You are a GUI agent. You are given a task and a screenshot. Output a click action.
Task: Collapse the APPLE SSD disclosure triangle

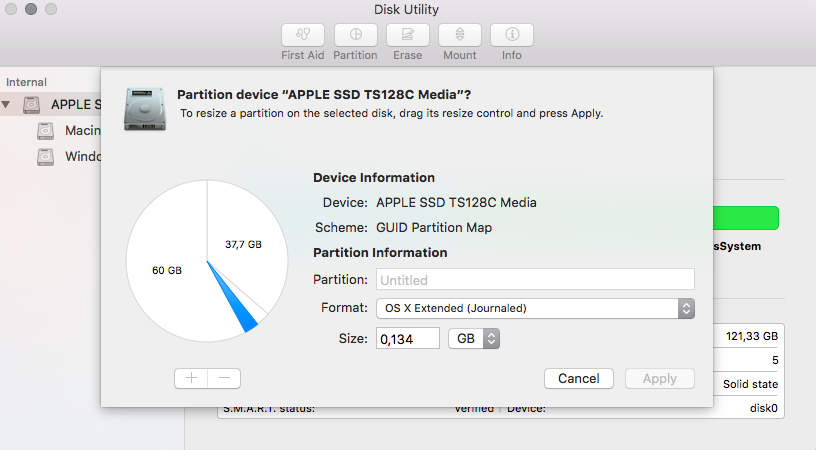[8, 105]
